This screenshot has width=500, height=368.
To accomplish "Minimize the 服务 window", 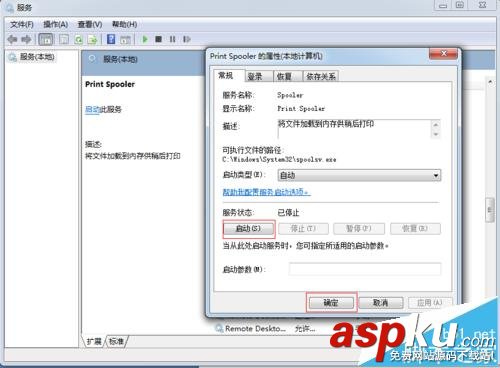I will [x=443, y=5].
